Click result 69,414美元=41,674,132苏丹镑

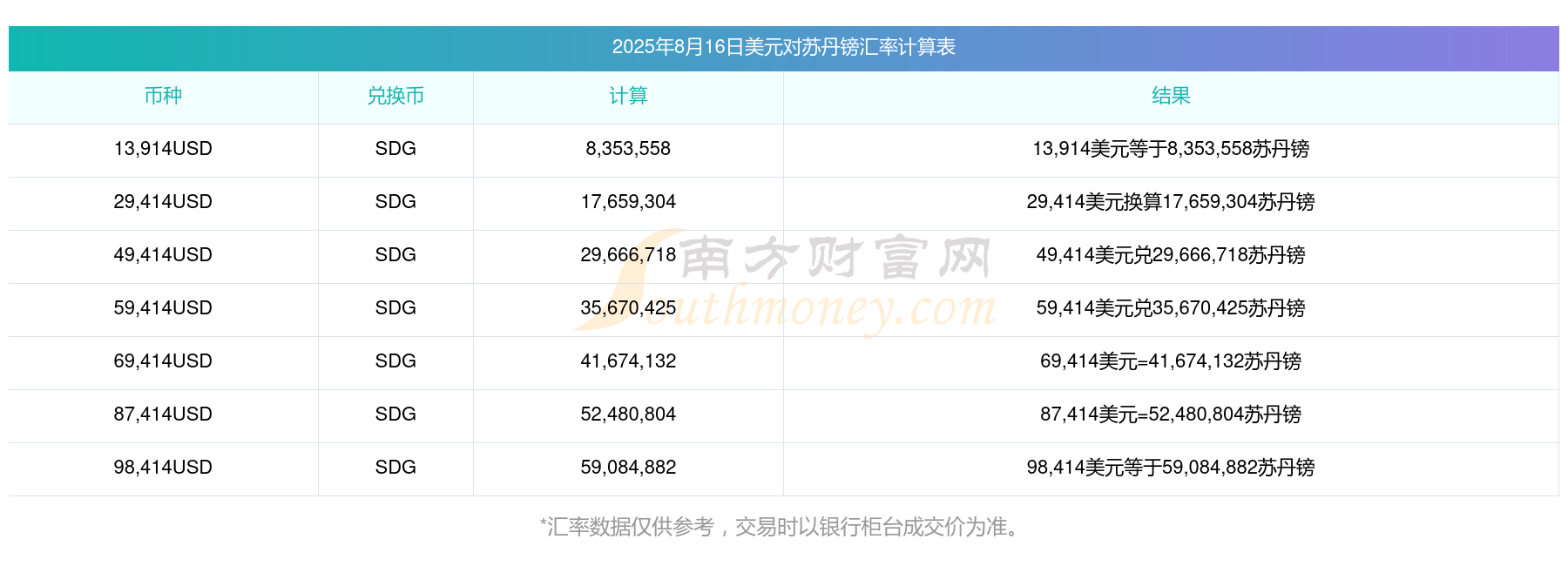click(x=1171, y=361)
